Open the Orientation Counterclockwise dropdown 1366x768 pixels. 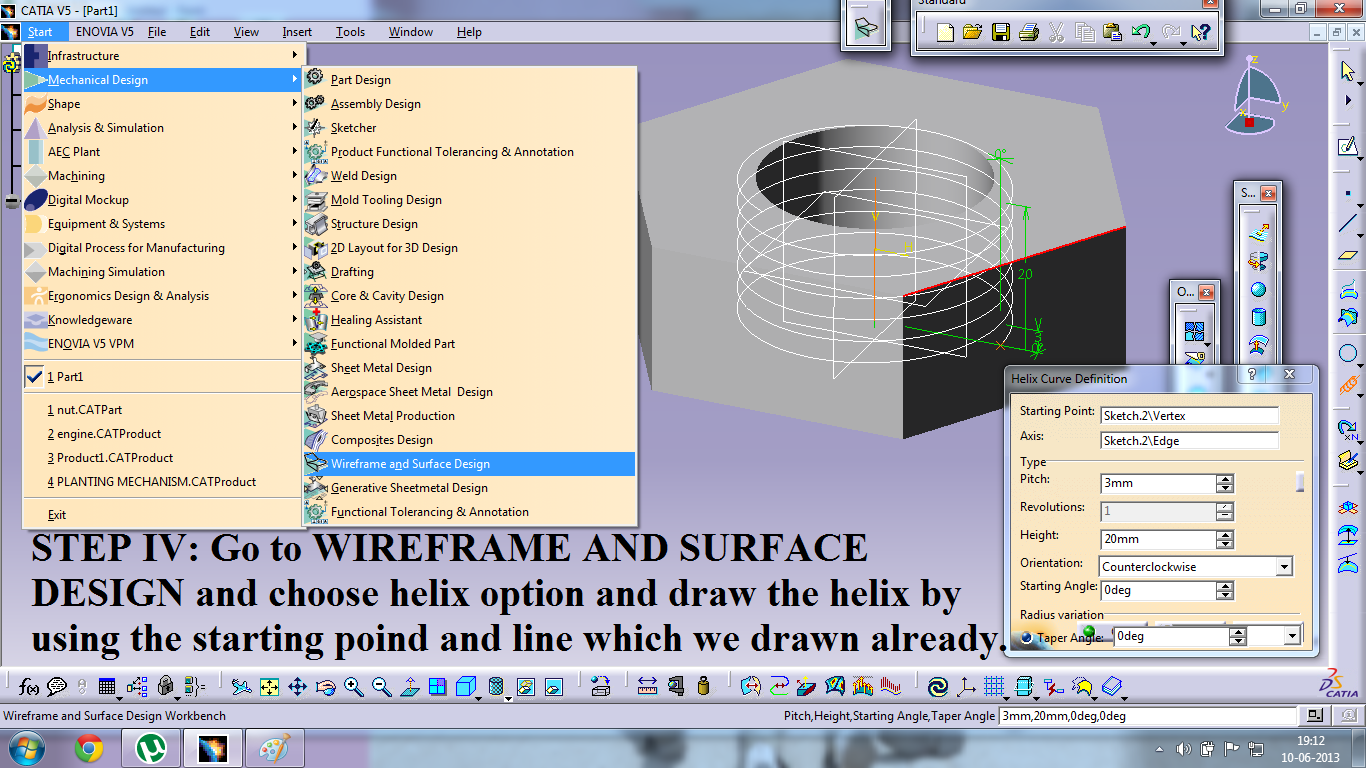[x=1284, y=567]
